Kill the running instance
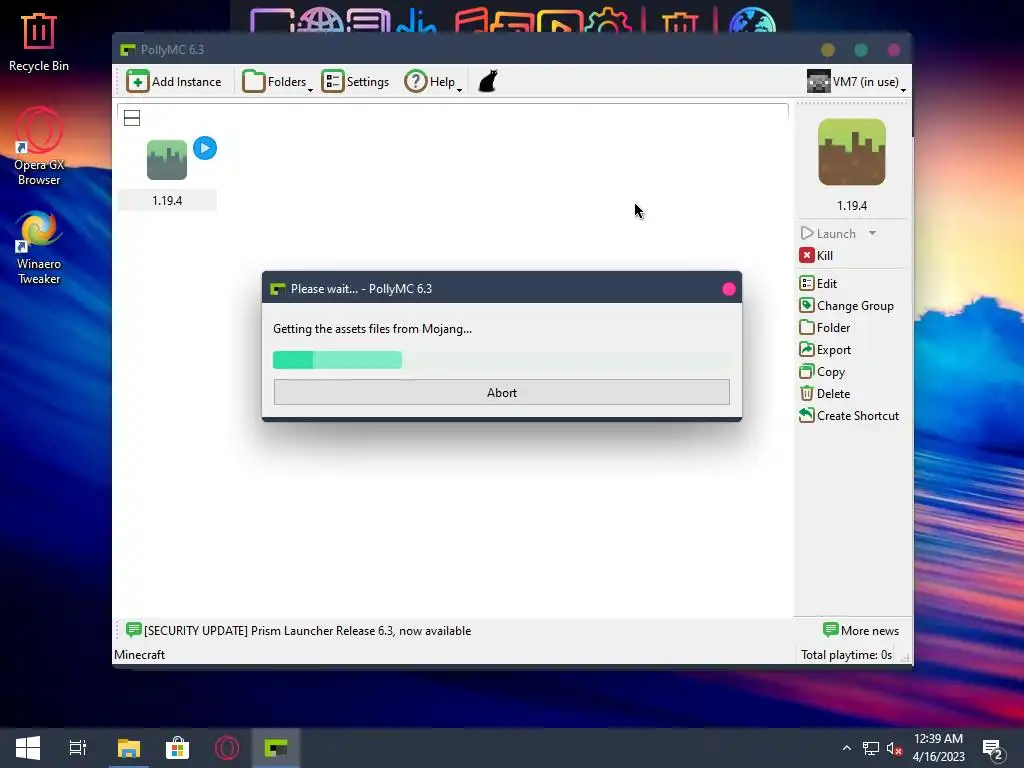The width and height of the screenshot is (1024, 768). coord(816,255)
